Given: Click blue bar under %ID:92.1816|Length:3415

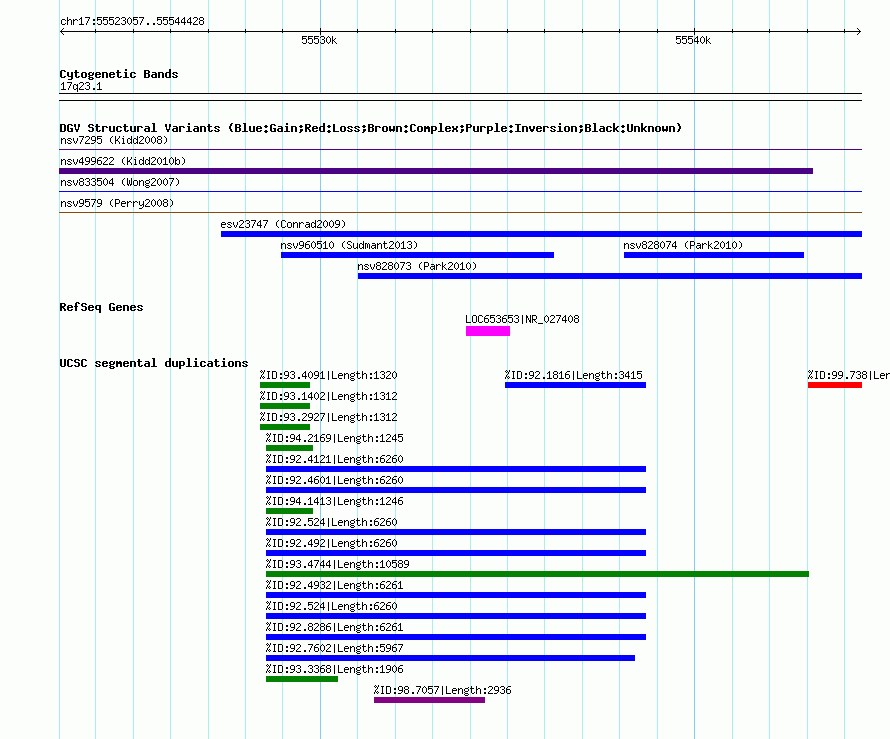Looking at the screenshot, I should pos(575,385).
